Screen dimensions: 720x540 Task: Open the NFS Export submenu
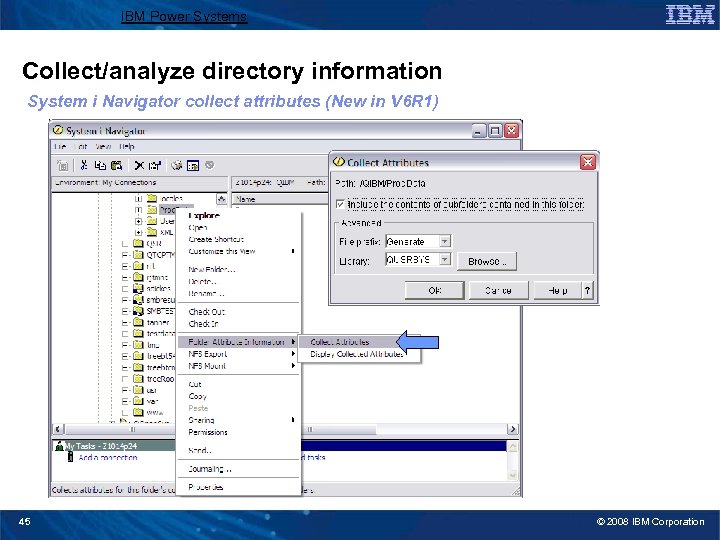pos(238,354)
